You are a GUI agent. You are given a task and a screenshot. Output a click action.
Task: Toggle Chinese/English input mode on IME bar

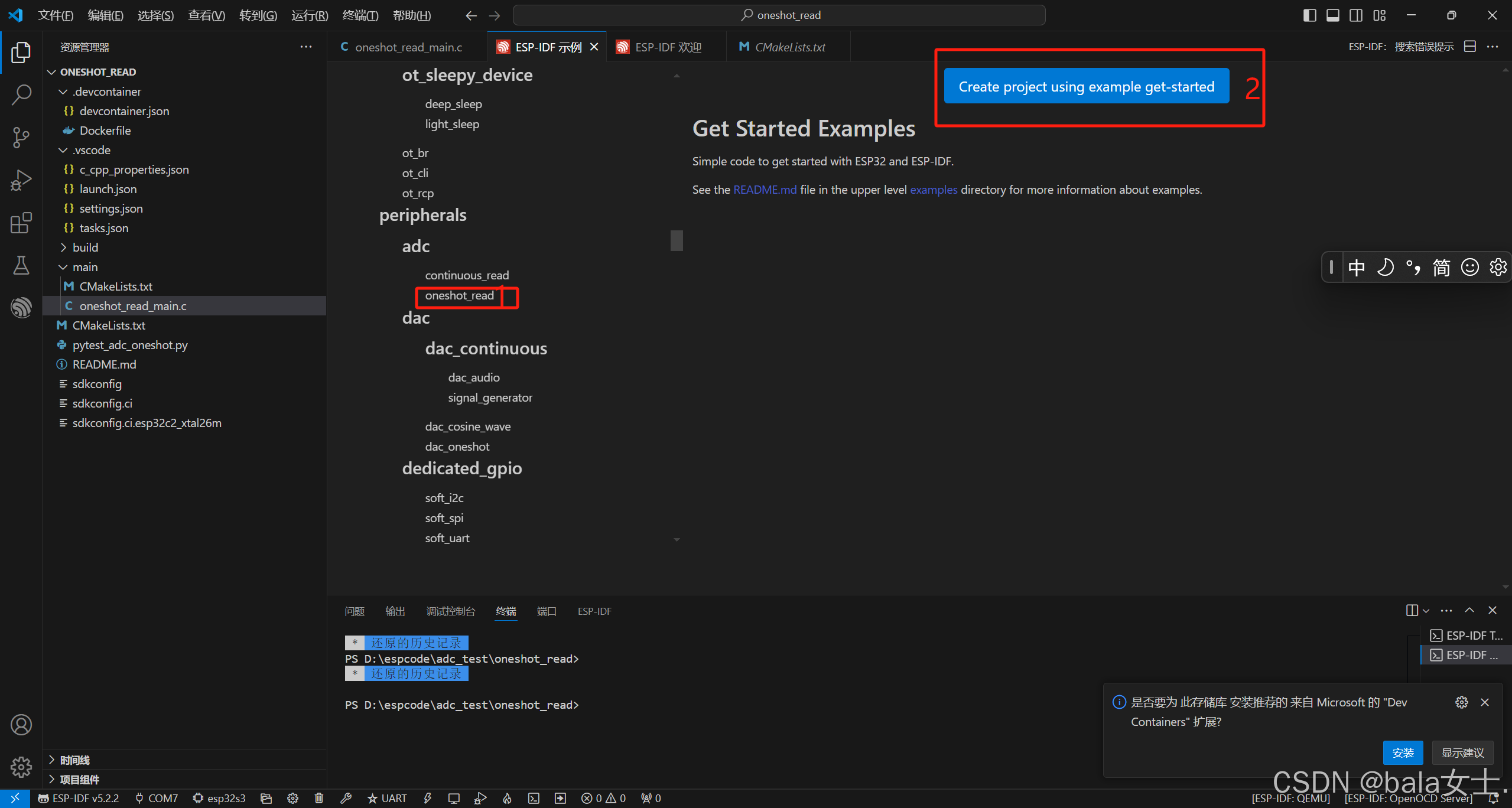tap(1356, 268)
